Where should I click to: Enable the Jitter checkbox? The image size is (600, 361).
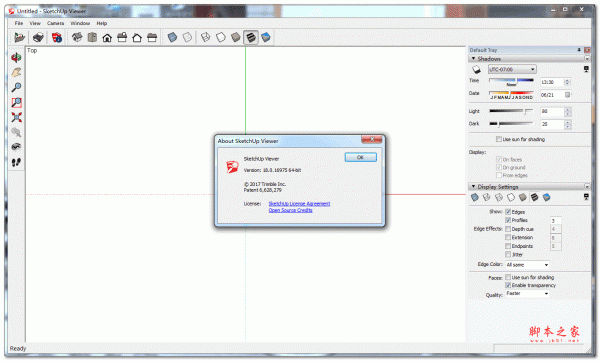click(x=508, y=255)
